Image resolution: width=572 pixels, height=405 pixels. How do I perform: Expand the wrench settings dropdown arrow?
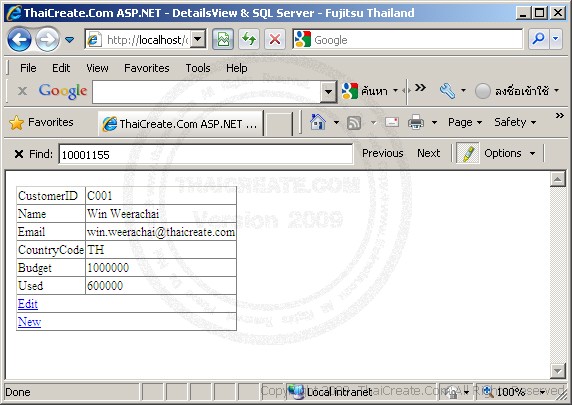pyautogui.click(x=463, y=90)
